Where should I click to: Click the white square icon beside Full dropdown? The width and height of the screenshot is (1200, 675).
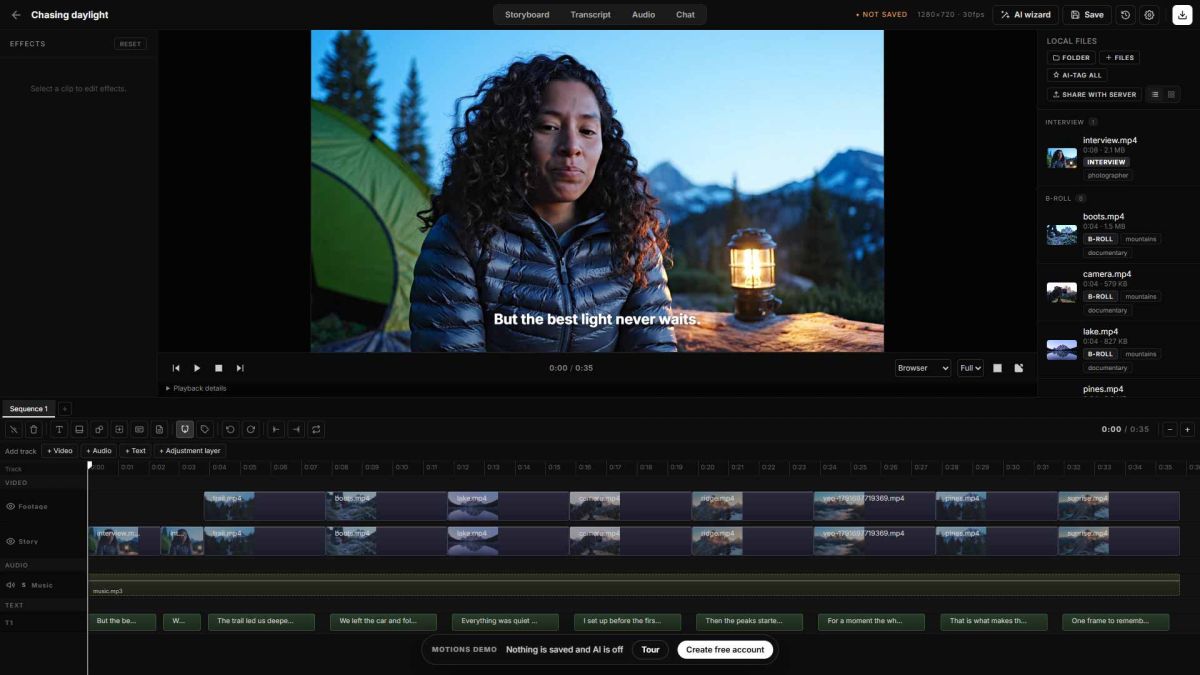pyautogui.click(x=997, y=368)
